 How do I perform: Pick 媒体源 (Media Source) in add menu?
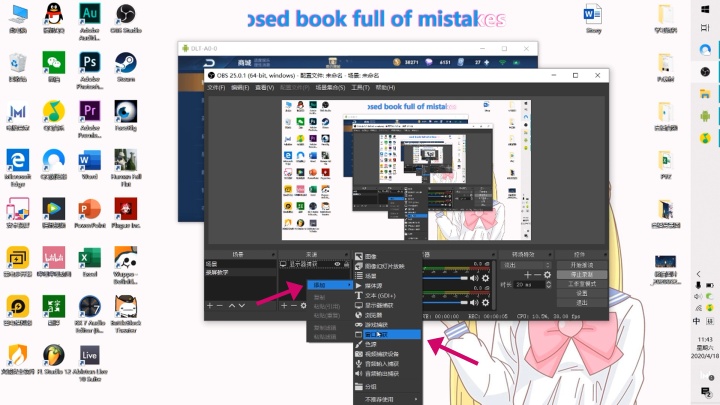click(387, 286)
